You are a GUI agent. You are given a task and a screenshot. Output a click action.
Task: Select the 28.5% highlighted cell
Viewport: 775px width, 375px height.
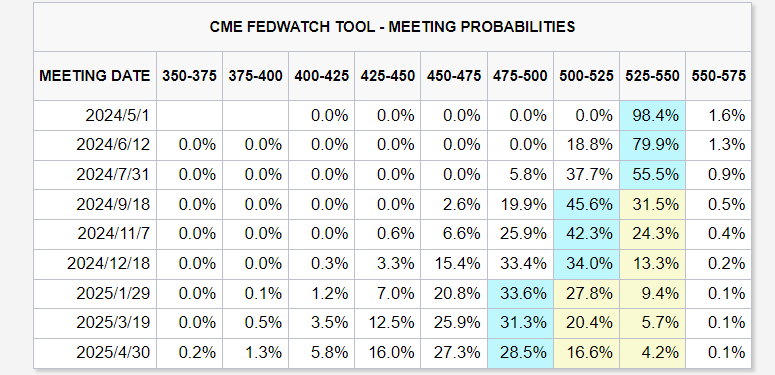coord(520,353)
